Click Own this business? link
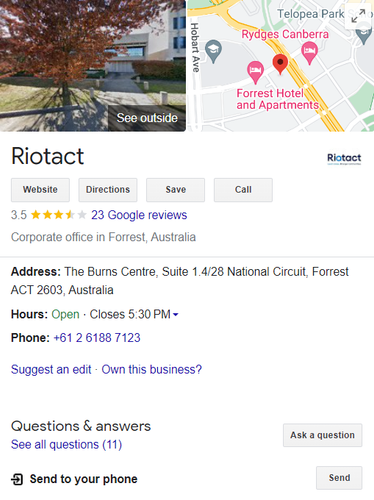Screen dimensions: 374x500 [152, 369]
